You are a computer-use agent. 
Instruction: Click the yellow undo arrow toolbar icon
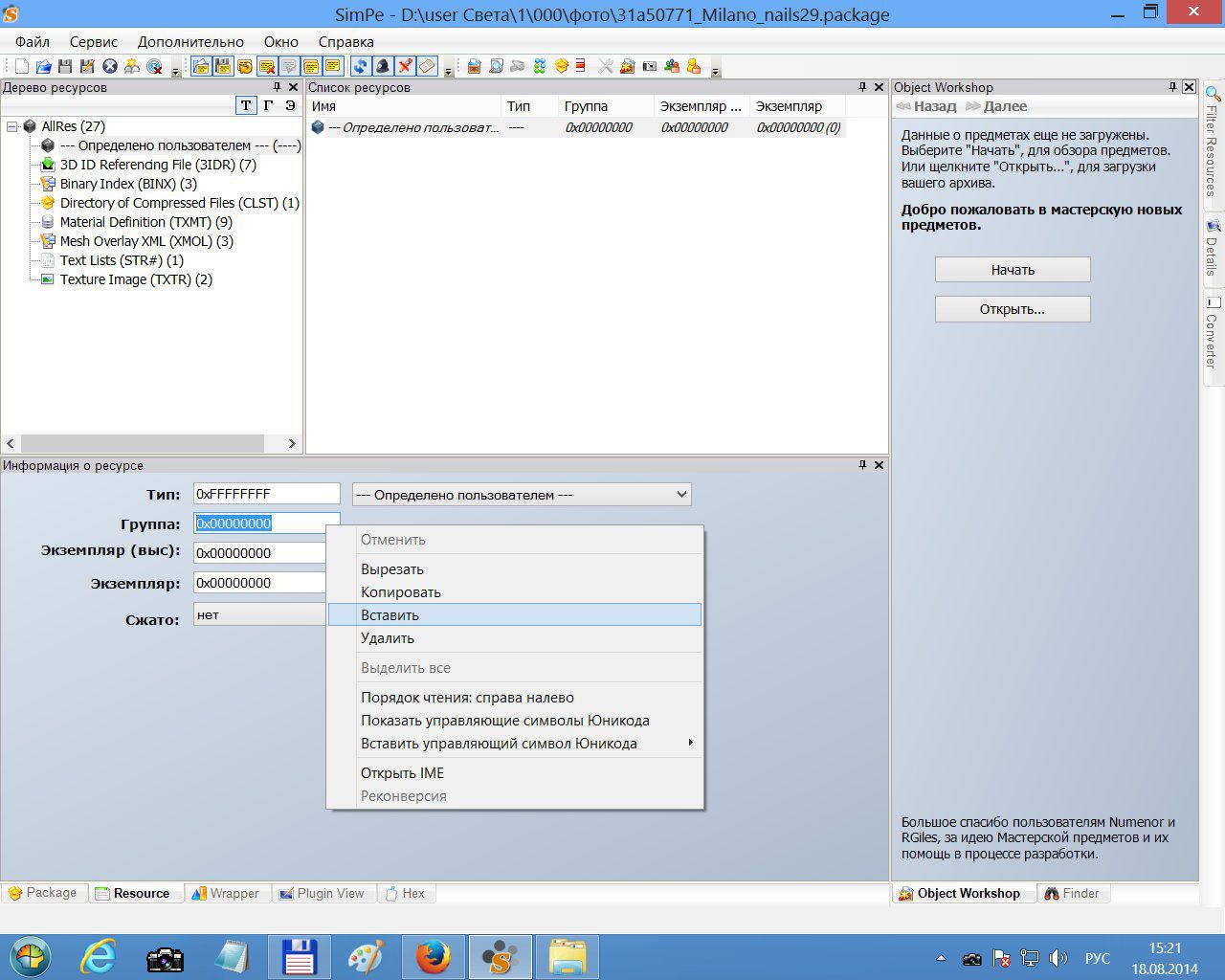click(245, 66)
